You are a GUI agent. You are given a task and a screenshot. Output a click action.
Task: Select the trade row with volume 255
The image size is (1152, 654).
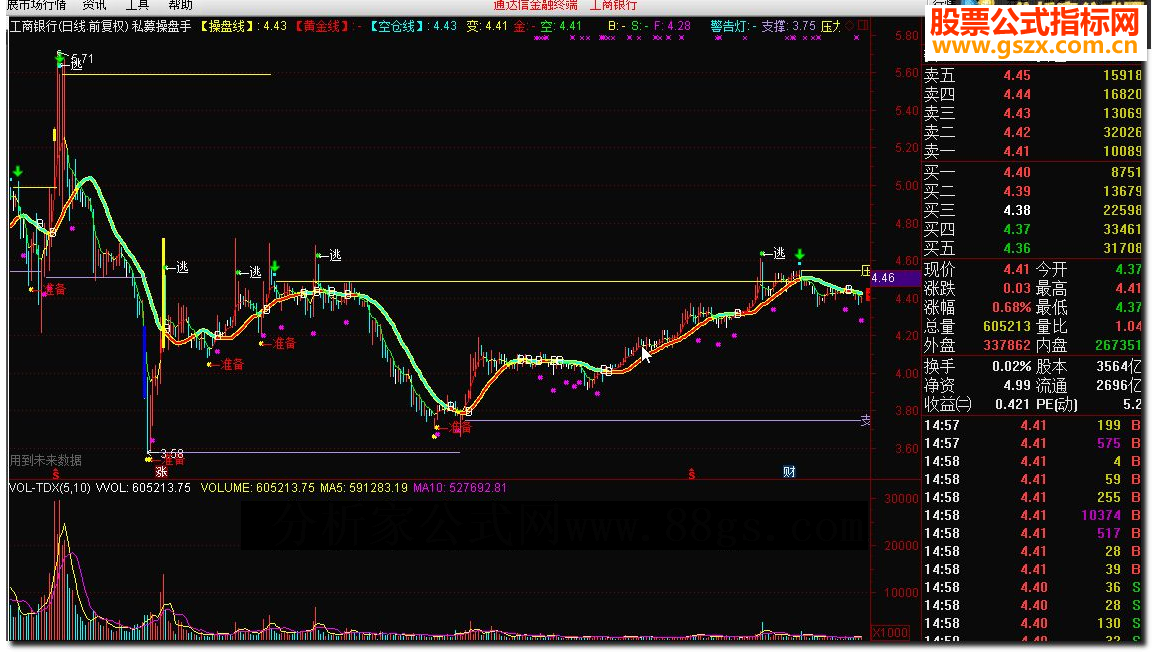(1032, 498)
